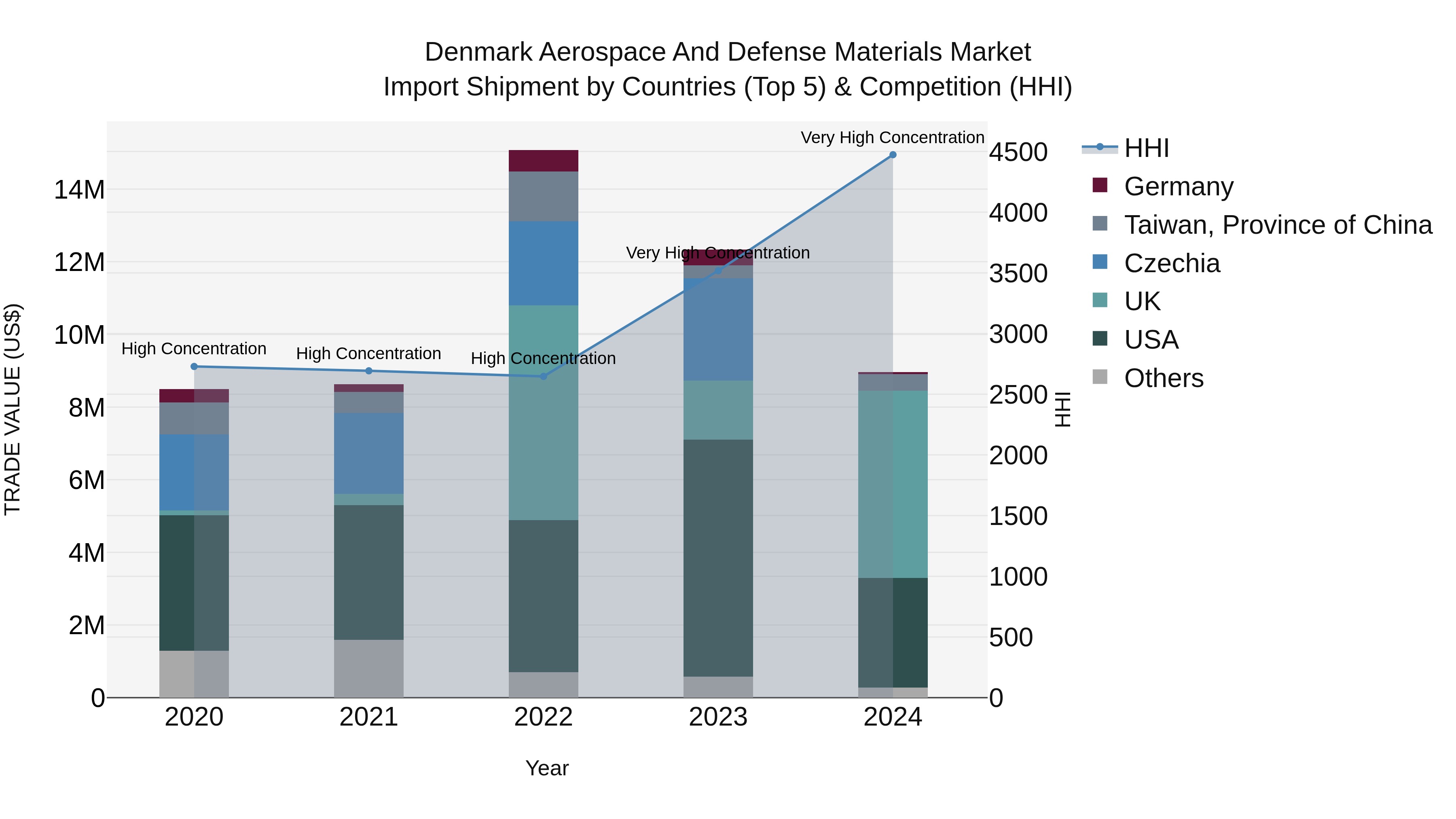The image size is (1456, 819).
Task: Click the 'Very High Concentration' label above 2024
Action: point(893,138)
